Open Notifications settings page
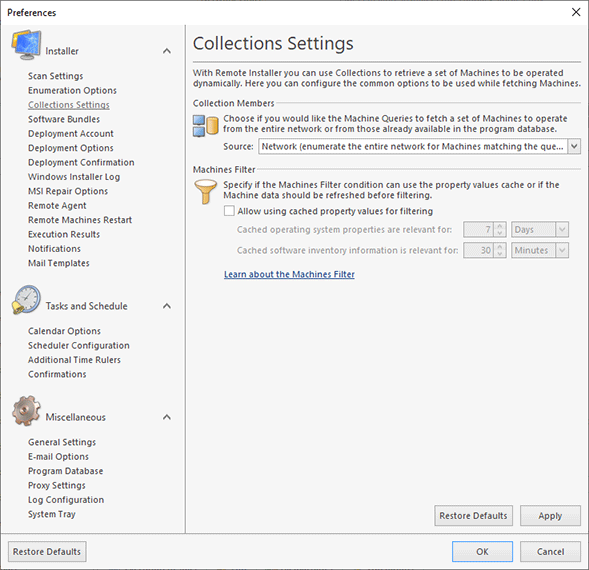Viewport: 589px width, 570px height. click(54, 249)
